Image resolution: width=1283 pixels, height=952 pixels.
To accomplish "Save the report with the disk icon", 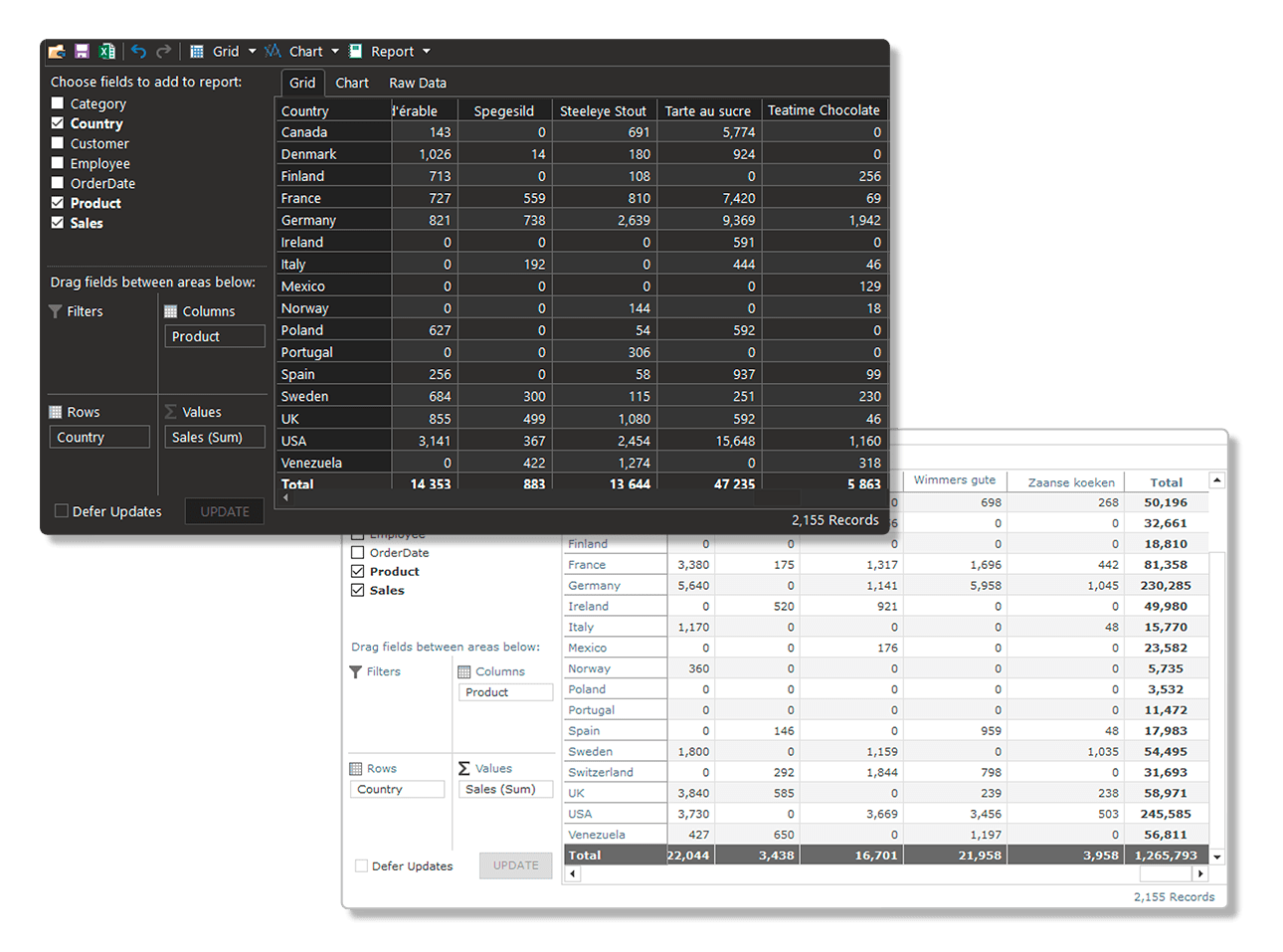I will tap(84, 51).
